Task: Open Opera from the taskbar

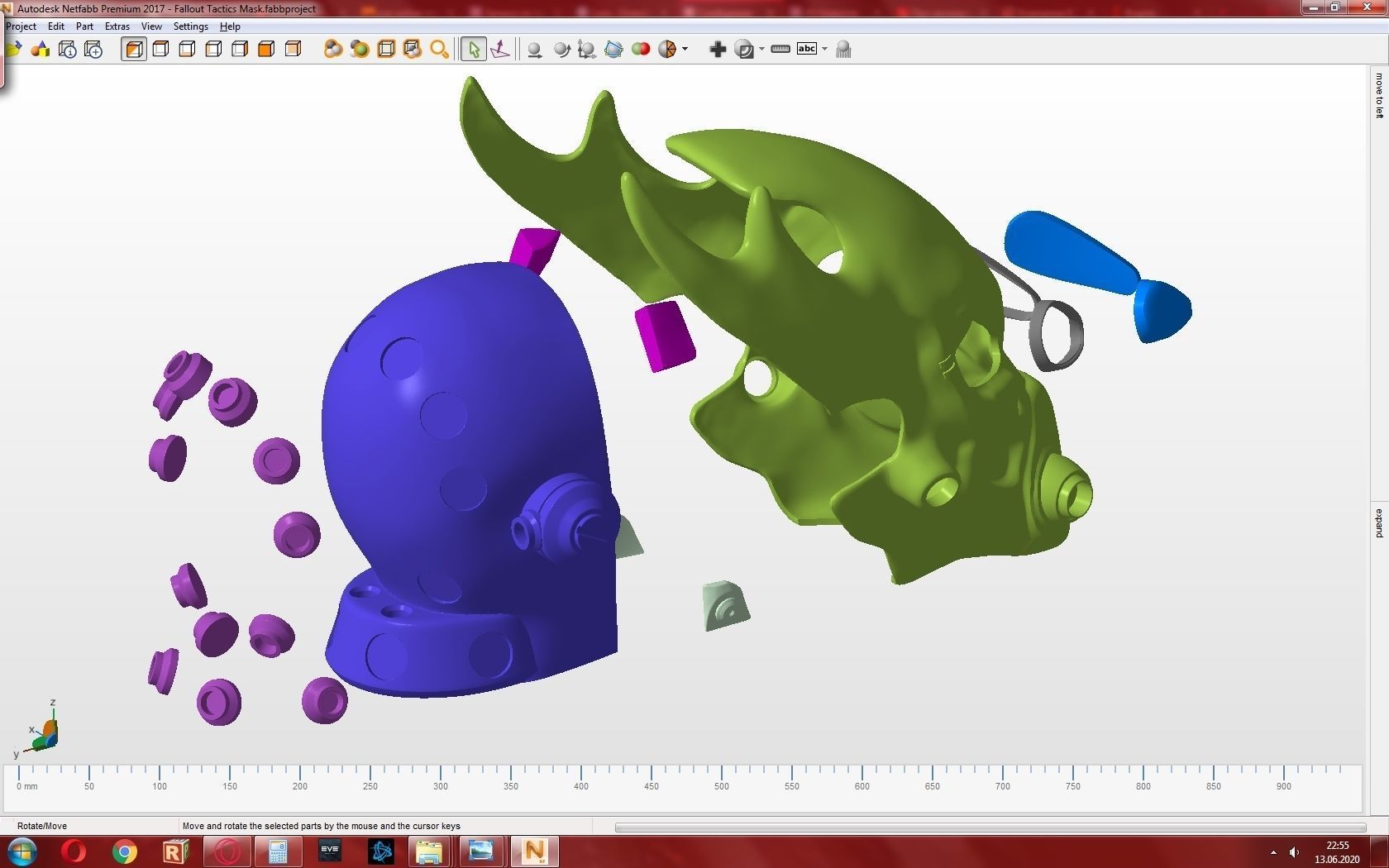Action: pos(74,851)
